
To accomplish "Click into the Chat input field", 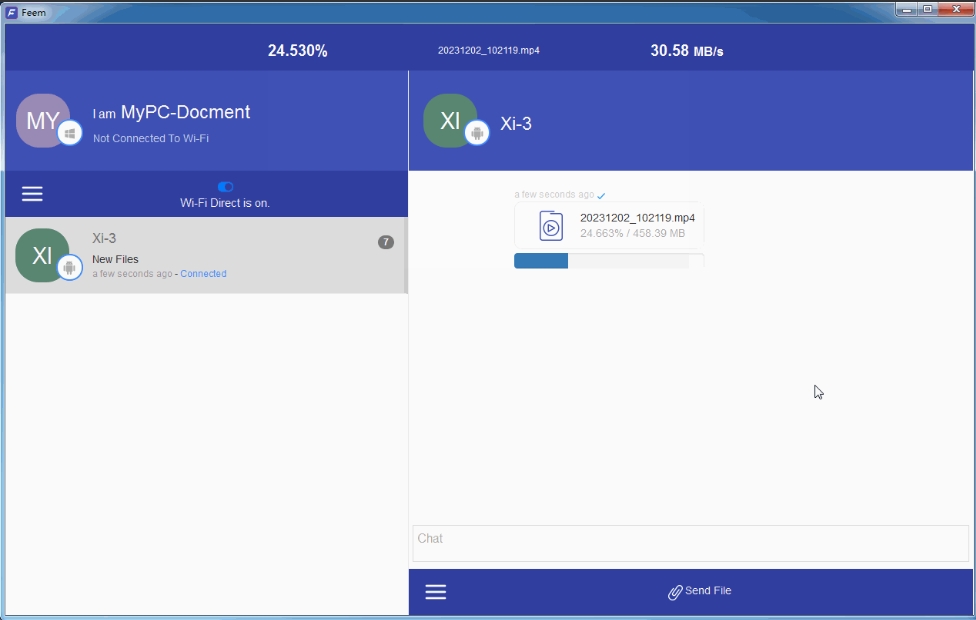I will (x=690, y=543).
